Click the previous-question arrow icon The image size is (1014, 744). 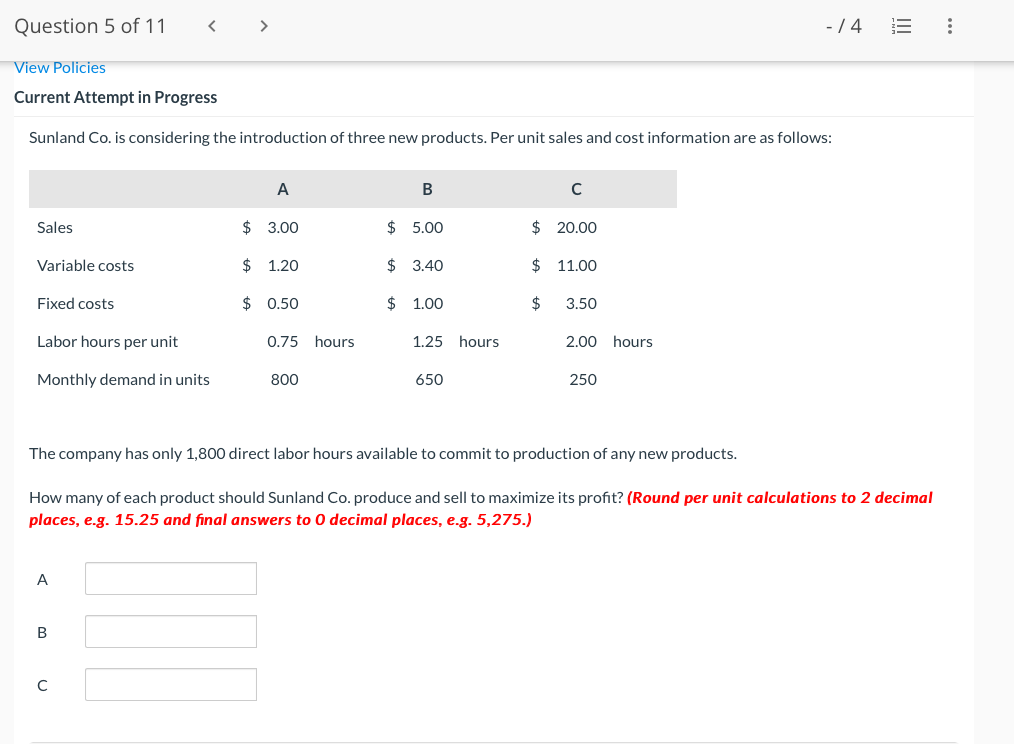coord(211,26)
